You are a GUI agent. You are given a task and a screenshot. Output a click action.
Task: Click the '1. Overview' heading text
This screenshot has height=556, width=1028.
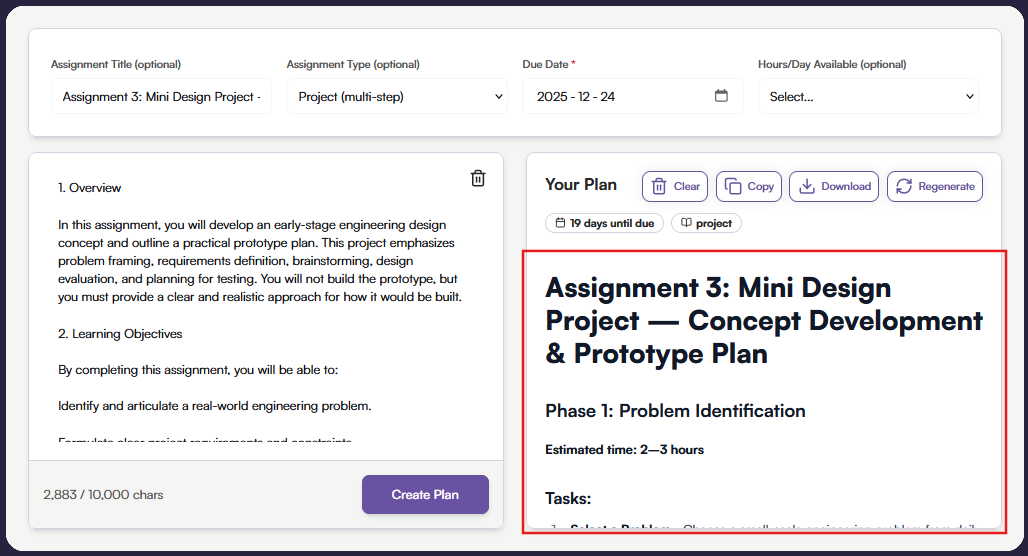89,188
